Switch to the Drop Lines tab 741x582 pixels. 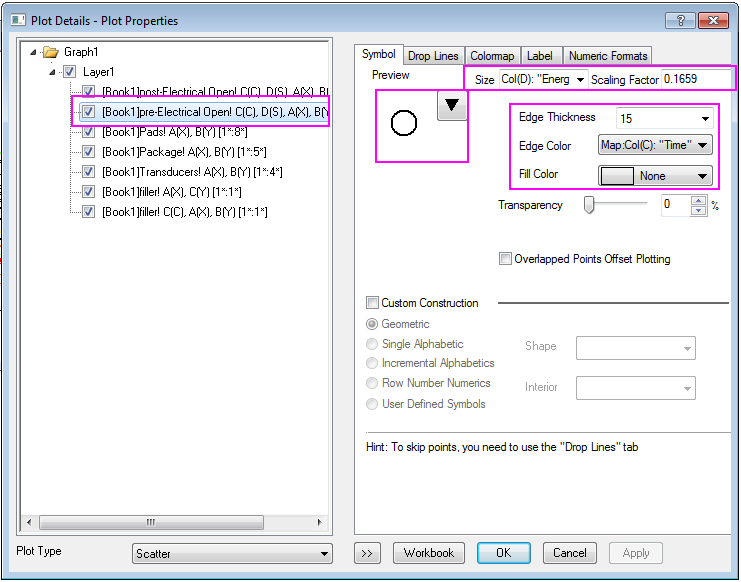[x=433, y=56]
